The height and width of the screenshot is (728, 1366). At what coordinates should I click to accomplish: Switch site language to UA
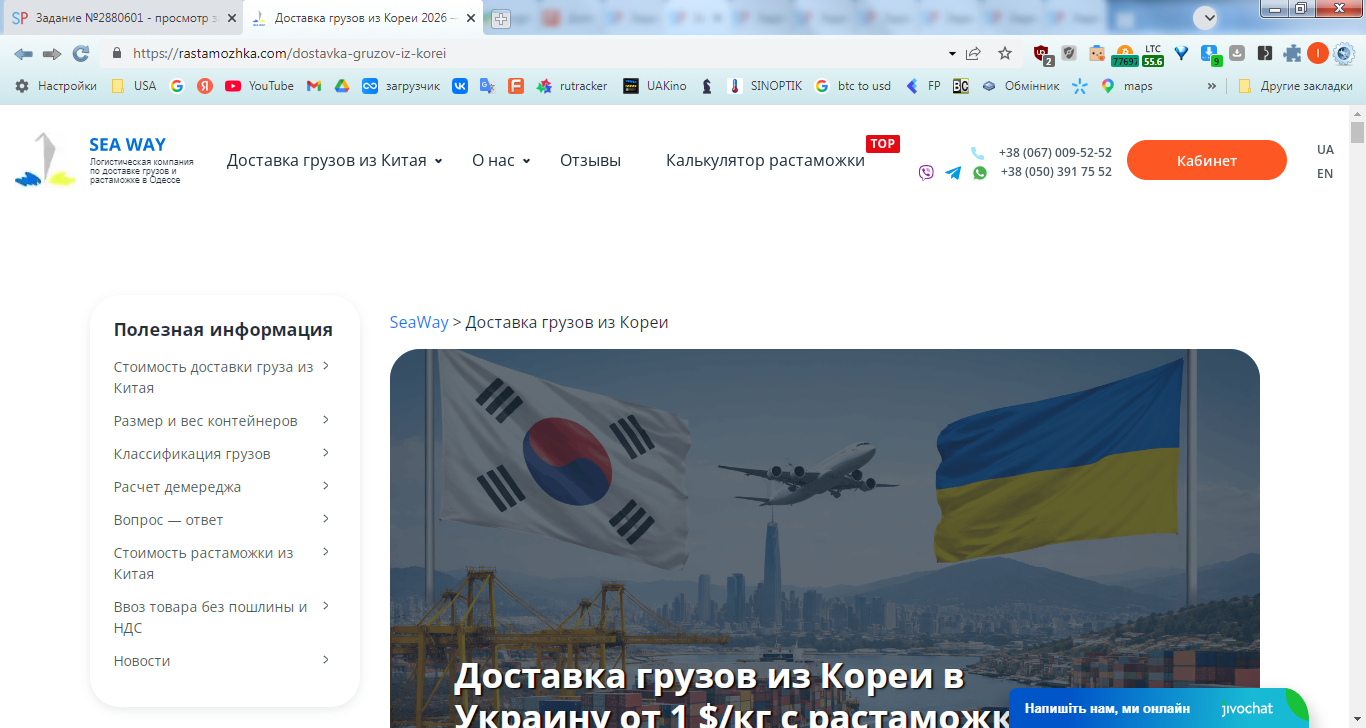pos(1325,150)
